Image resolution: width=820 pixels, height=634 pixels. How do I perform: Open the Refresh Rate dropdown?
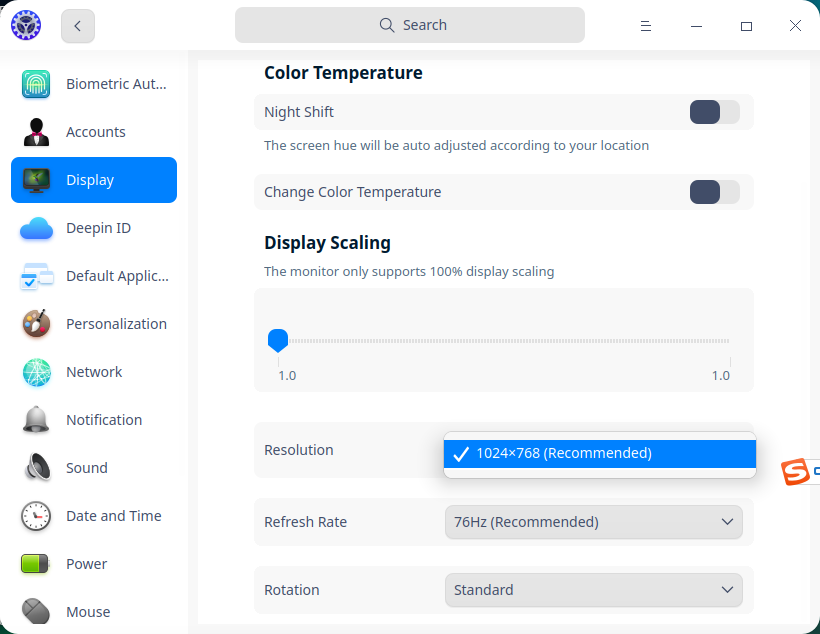594,522
